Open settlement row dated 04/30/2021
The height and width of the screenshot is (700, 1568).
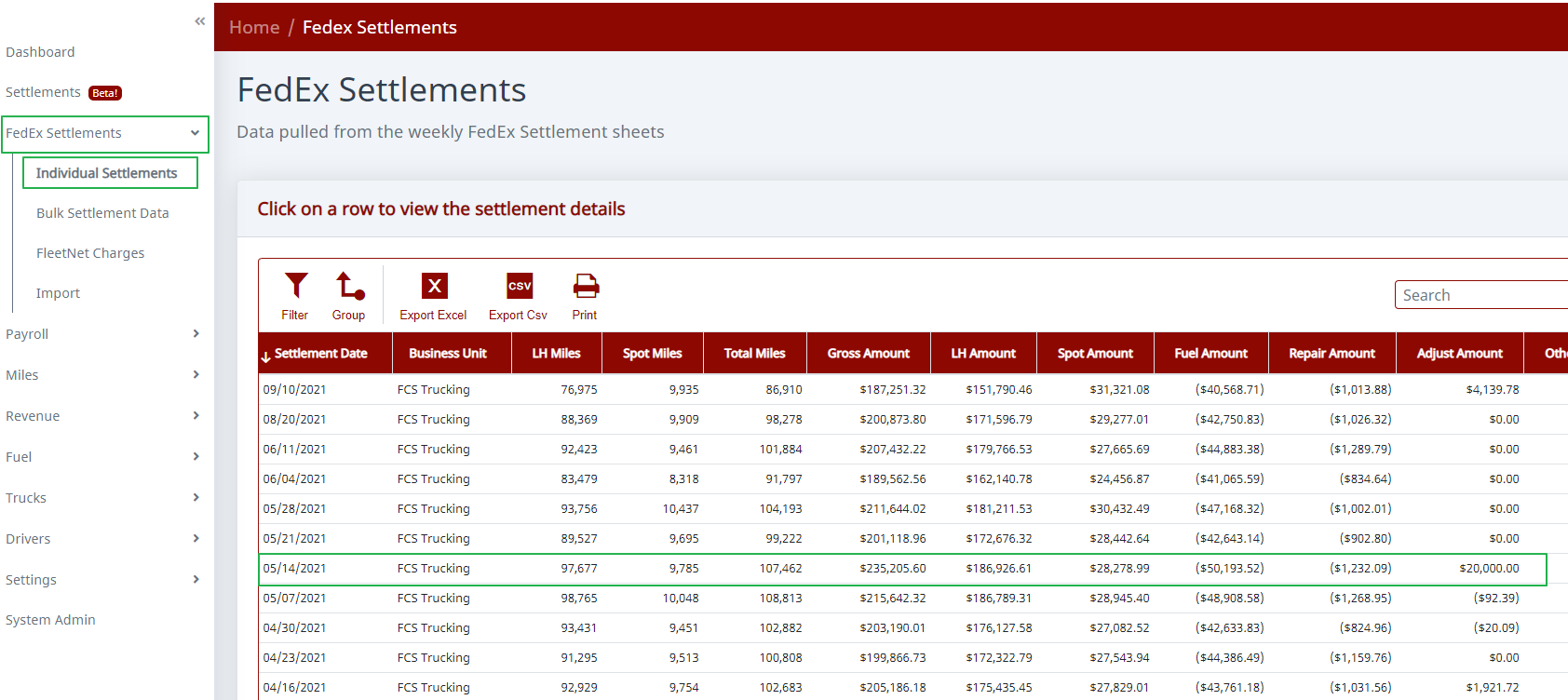click(912, 628)
